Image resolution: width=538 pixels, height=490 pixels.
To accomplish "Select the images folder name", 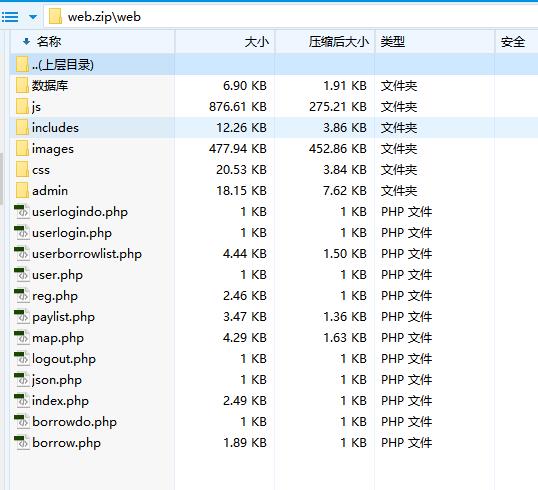I will pyautogui.click(x=53, y=149).
